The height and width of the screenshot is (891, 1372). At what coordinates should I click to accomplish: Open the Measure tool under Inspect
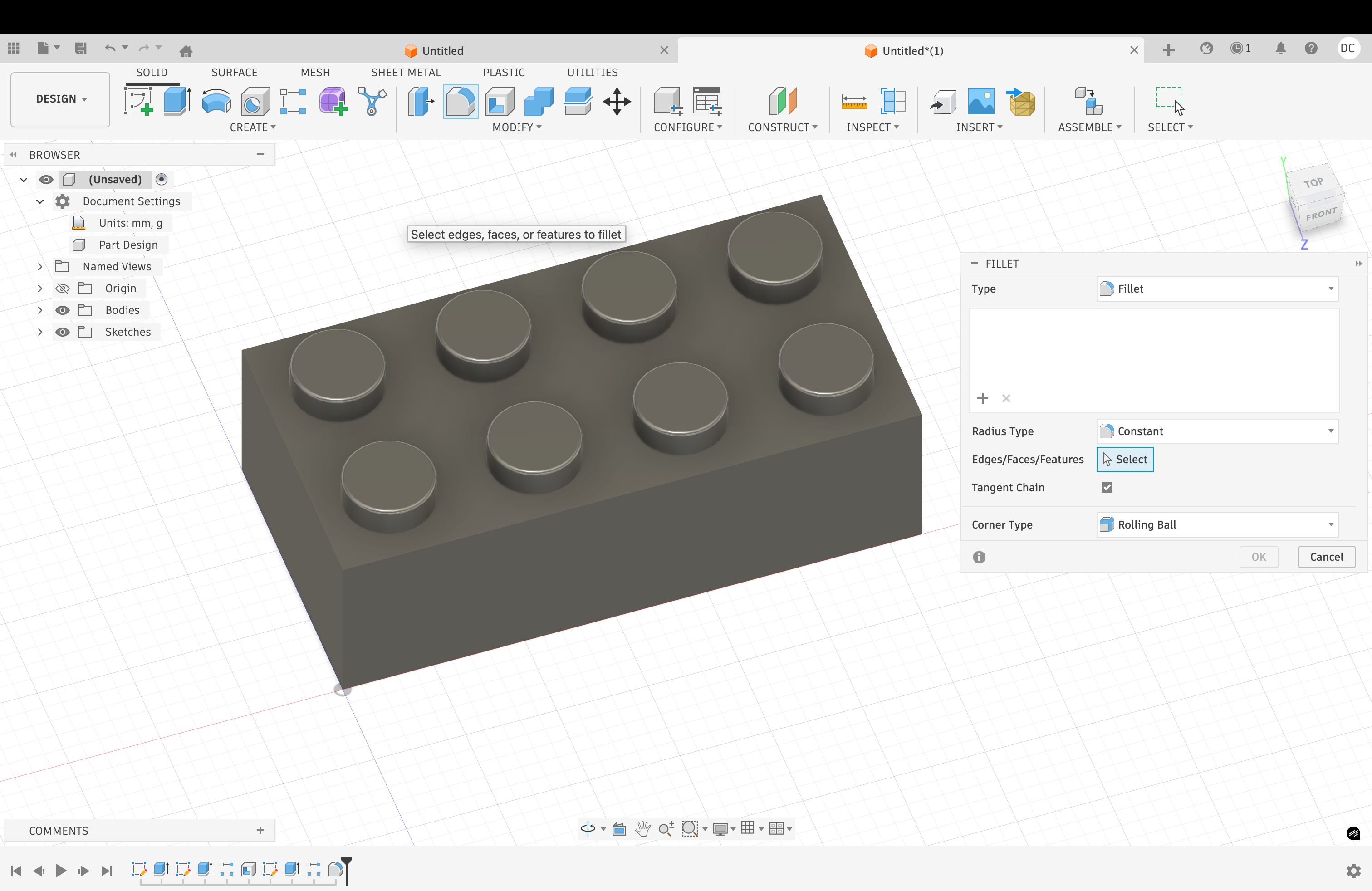click(x=854, y=101)
